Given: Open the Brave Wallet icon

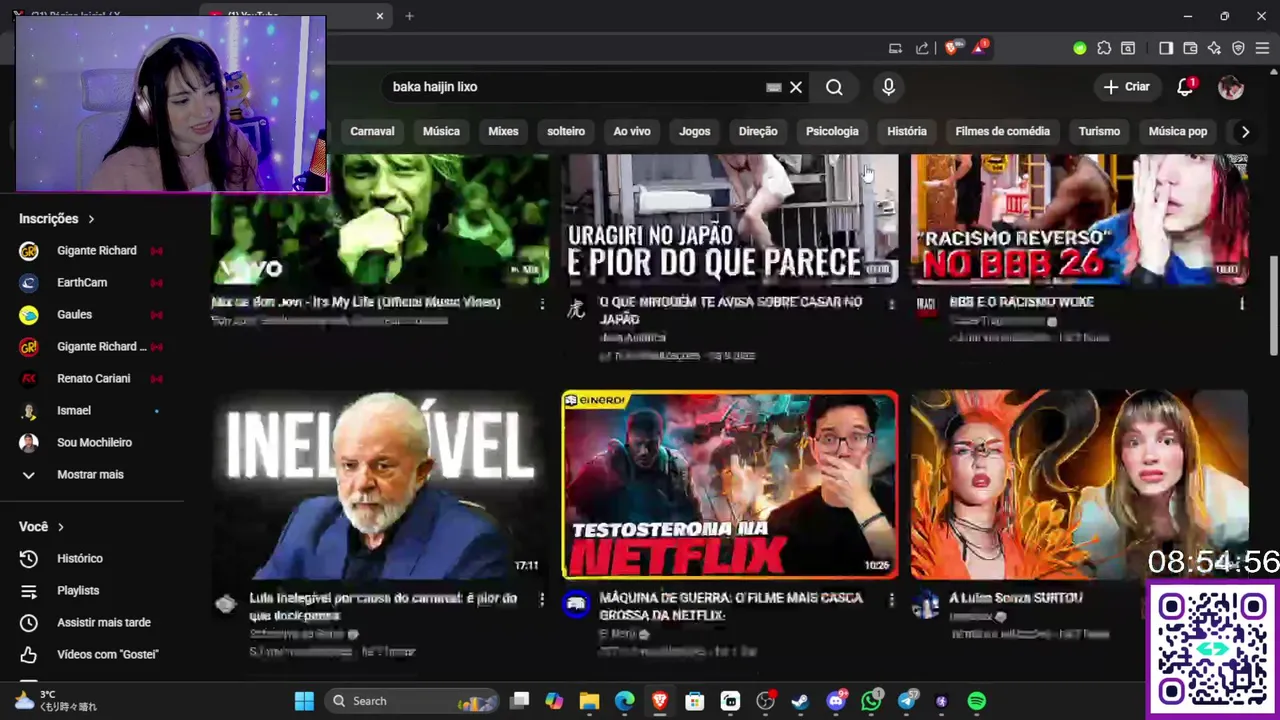Looking at the screenshot, I should (x=1190, y=48).
